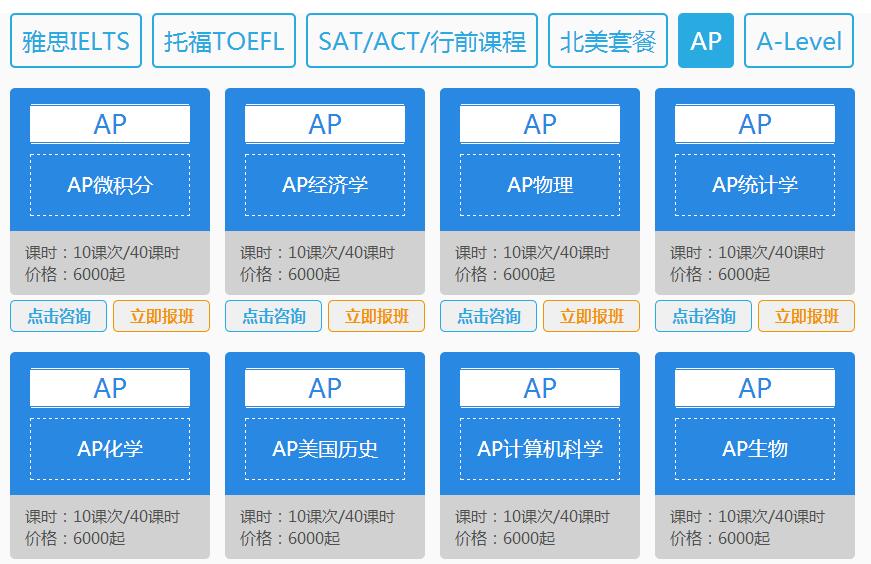Click the 价格：6000起 text under AP经济学
The image size is (871, 564).
click(x=290, y=274)
